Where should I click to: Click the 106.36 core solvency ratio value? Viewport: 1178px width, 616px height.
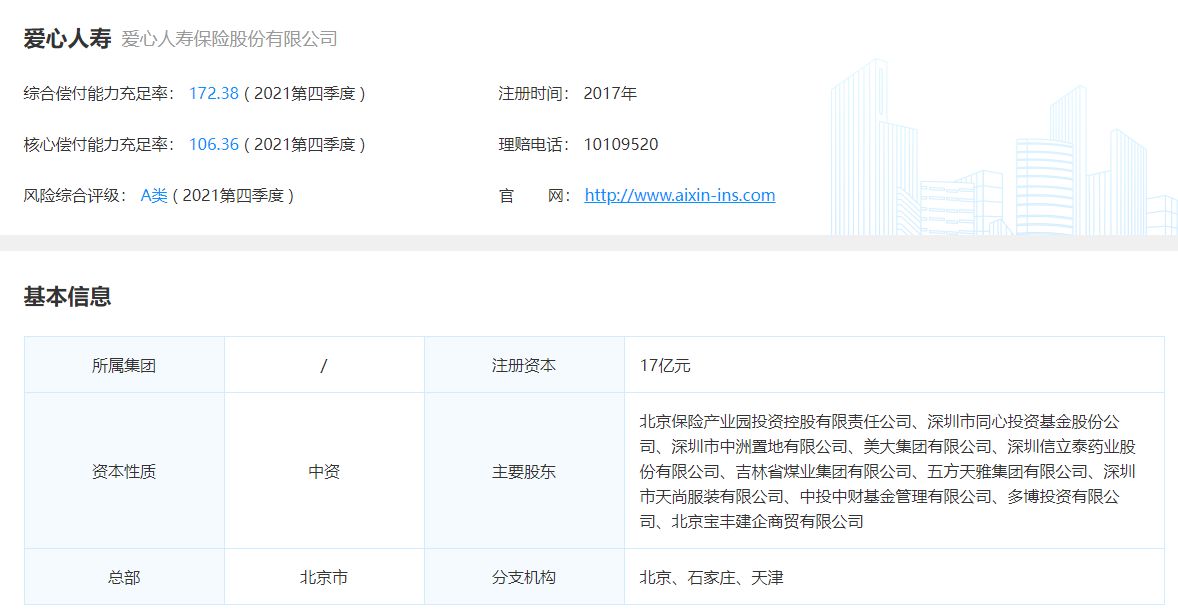pyautogui.click(x=214, y=145)
